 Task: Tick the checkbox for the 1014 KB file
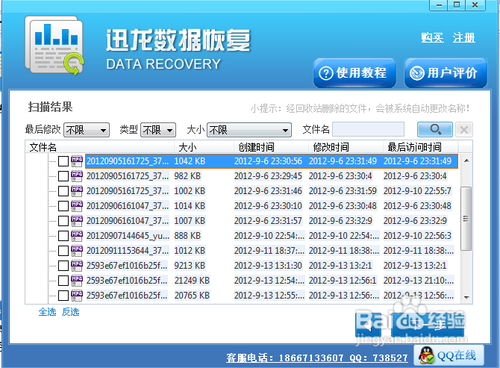pos(63,206)
